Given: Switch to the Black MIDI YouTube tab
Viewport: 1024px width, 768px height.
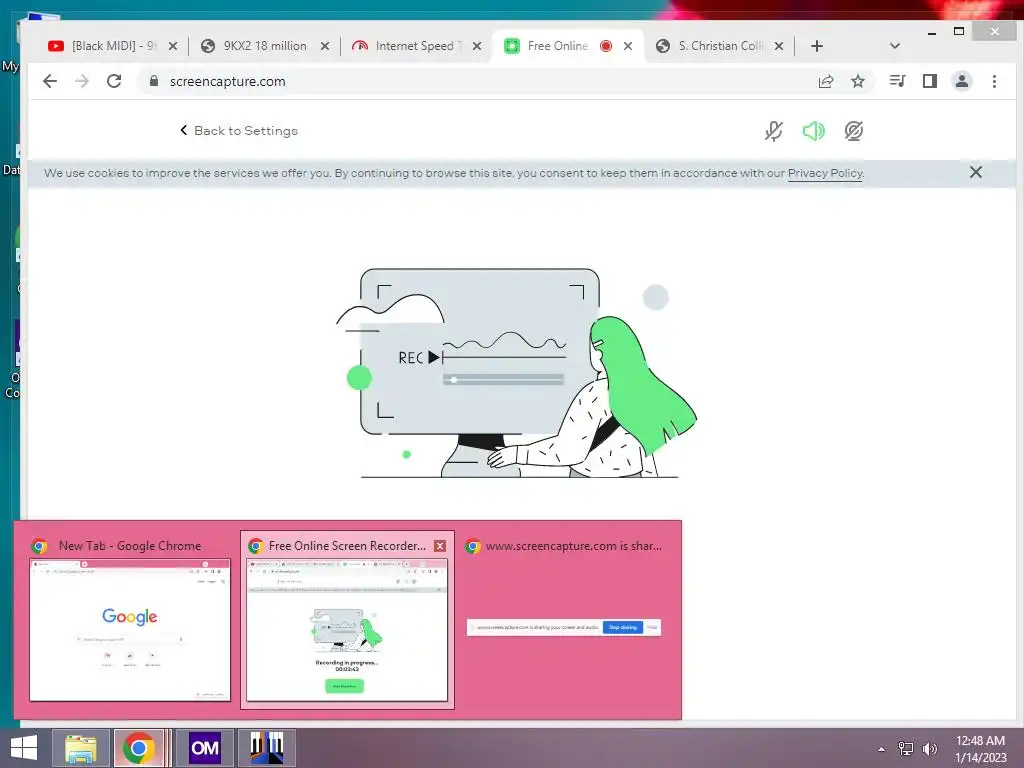Looking at the screenshot, I should [112, 46].
